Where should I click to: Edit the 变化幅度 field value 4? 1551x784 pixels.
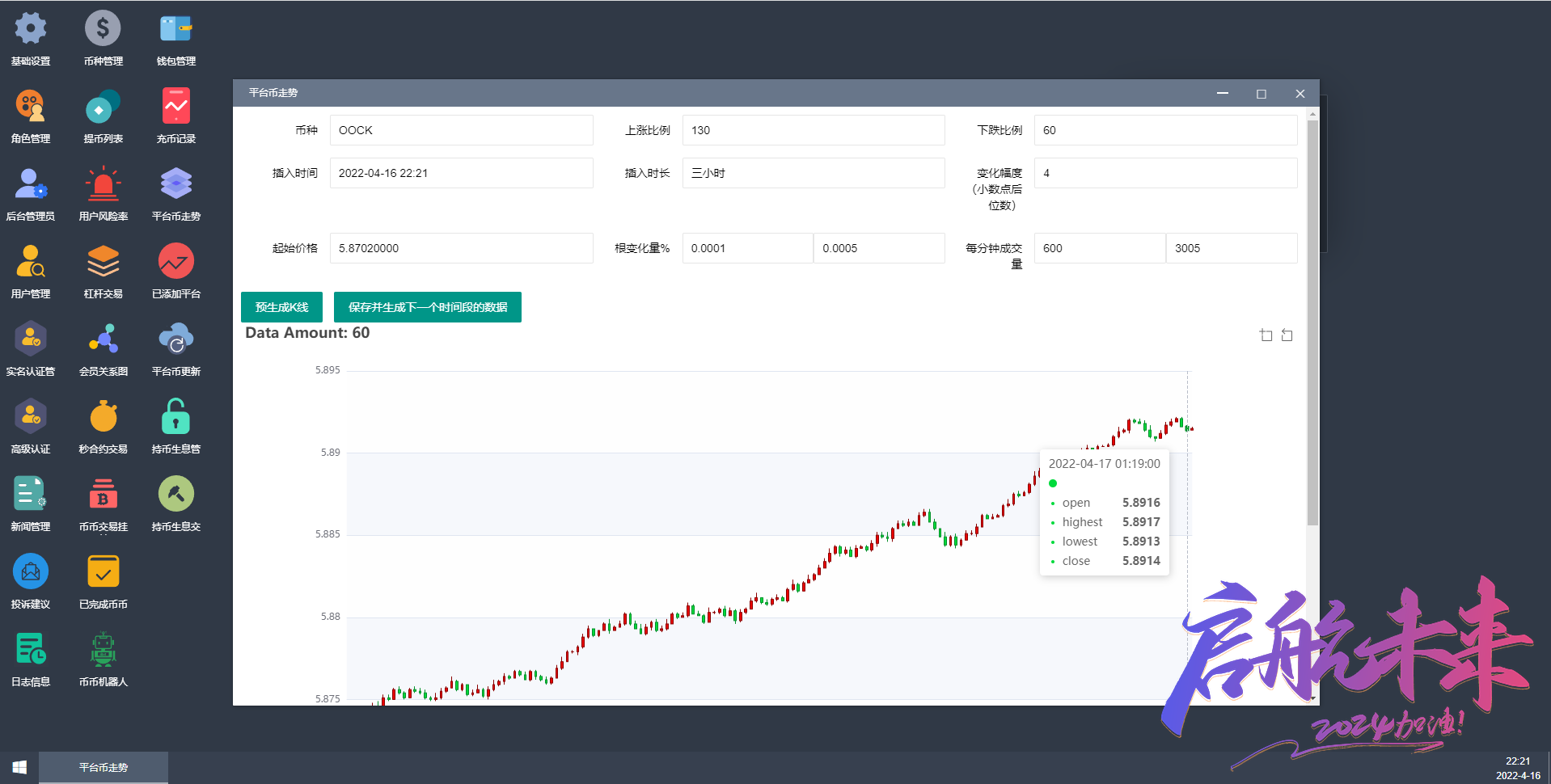coord(1166,173)
